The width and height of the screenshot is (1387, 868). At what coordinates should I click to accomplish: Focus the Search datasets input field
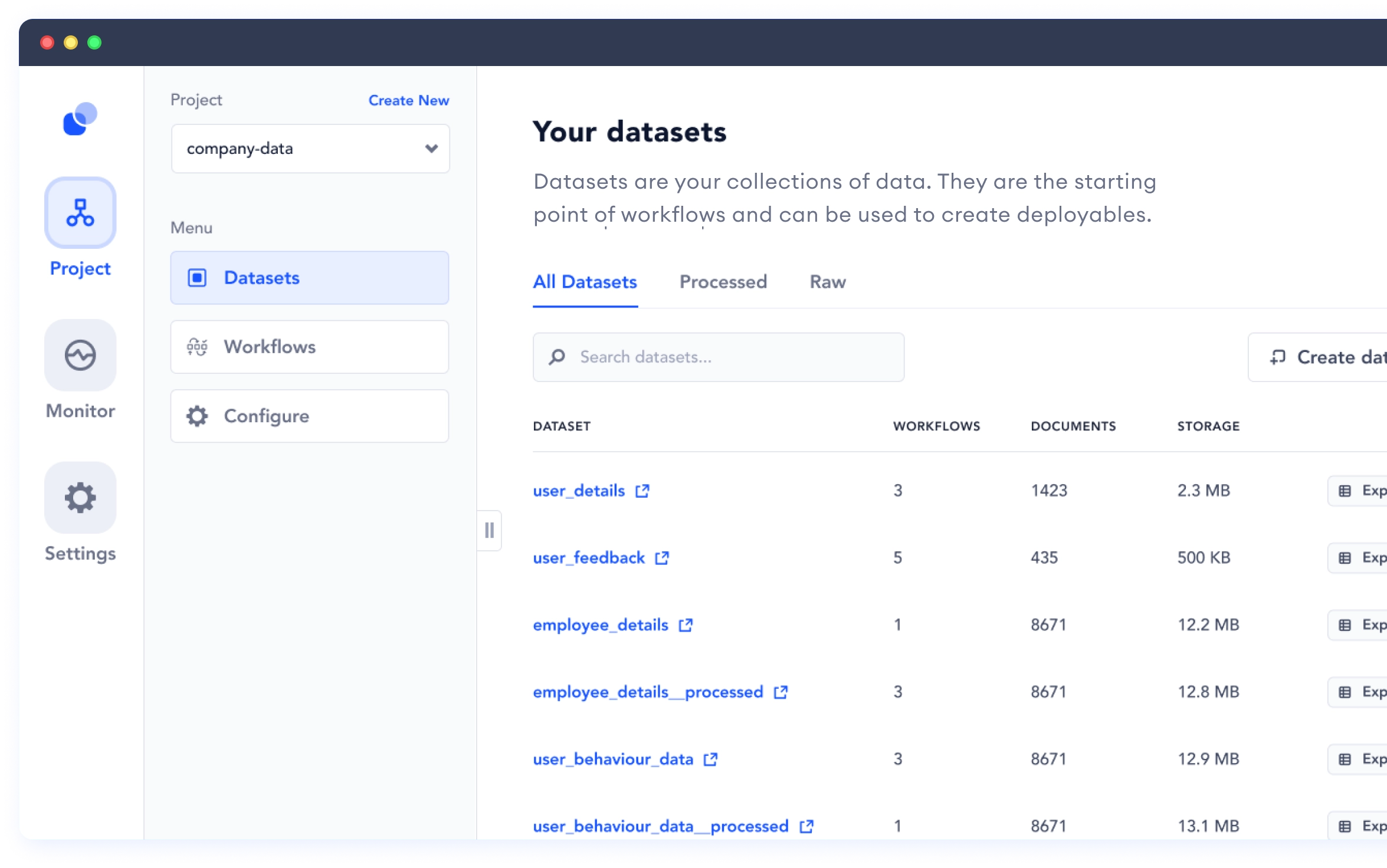click(732, 357)
